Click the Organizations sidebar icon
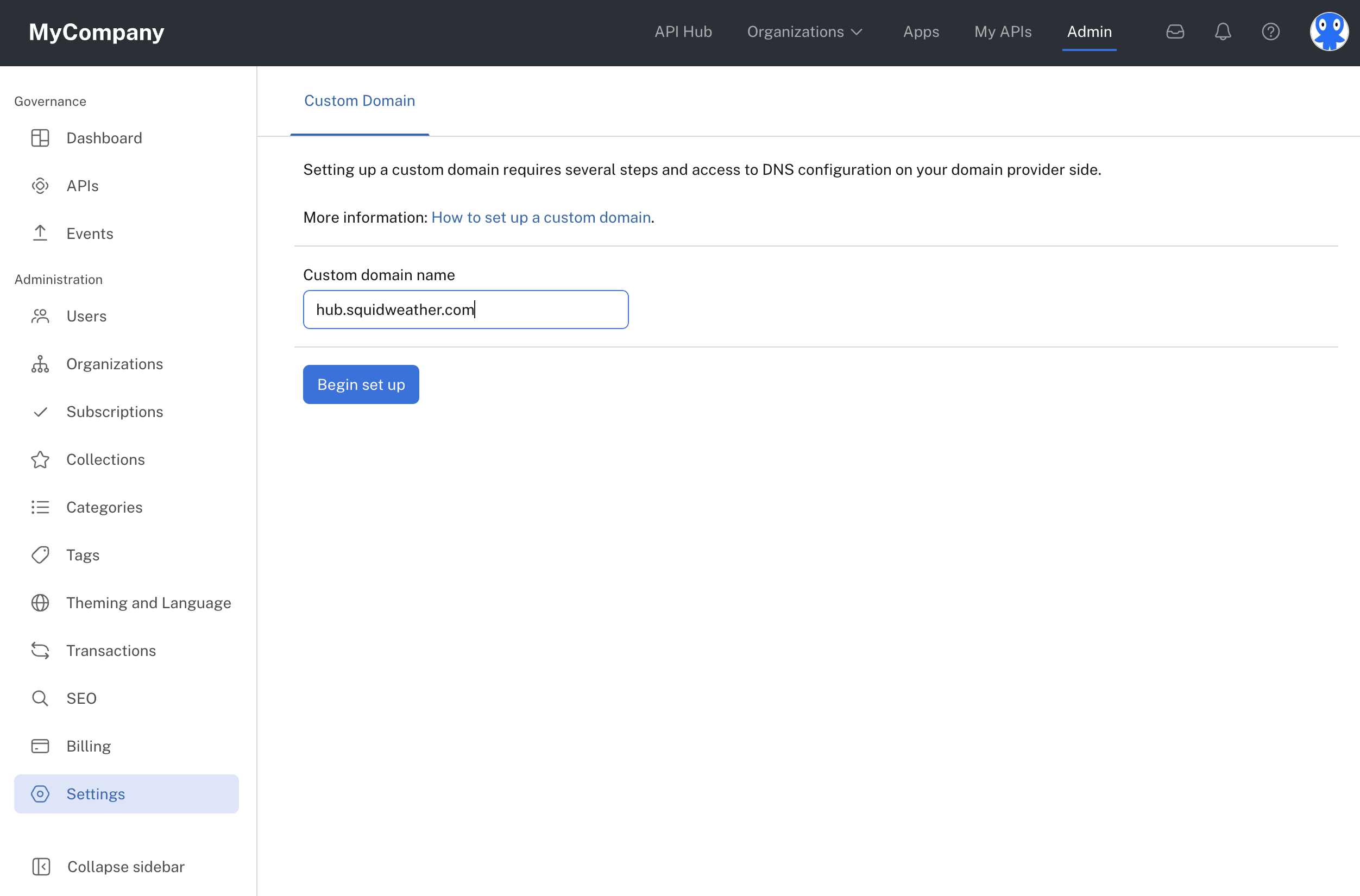This screenshot has width=1360, height=896. click(x=40, y=363)
